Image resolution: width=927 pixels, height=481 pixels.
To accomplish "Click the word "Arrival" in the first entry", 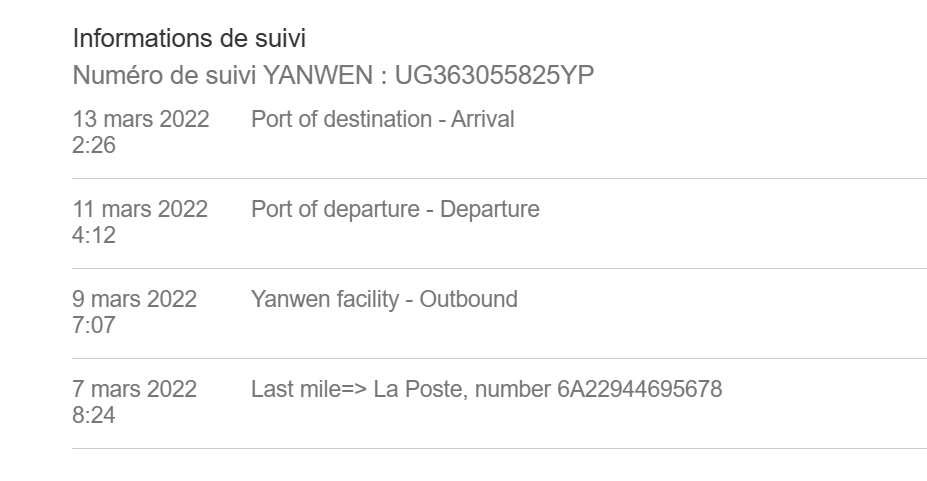I will [x=483, y=120].
